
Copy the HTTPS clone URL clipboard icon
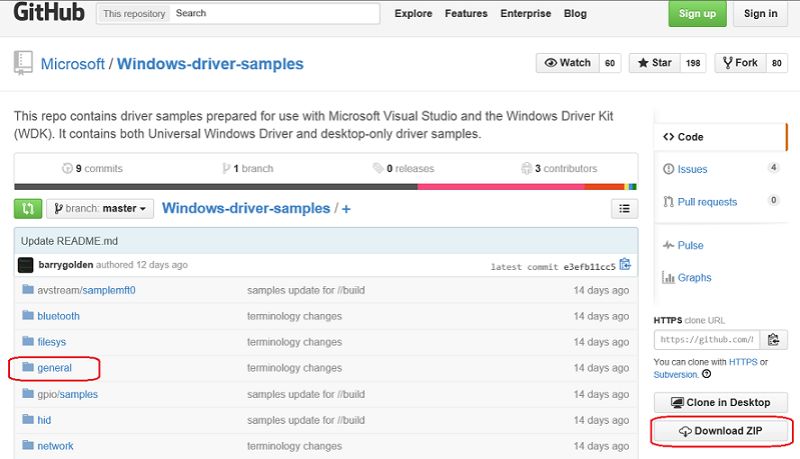773,340
